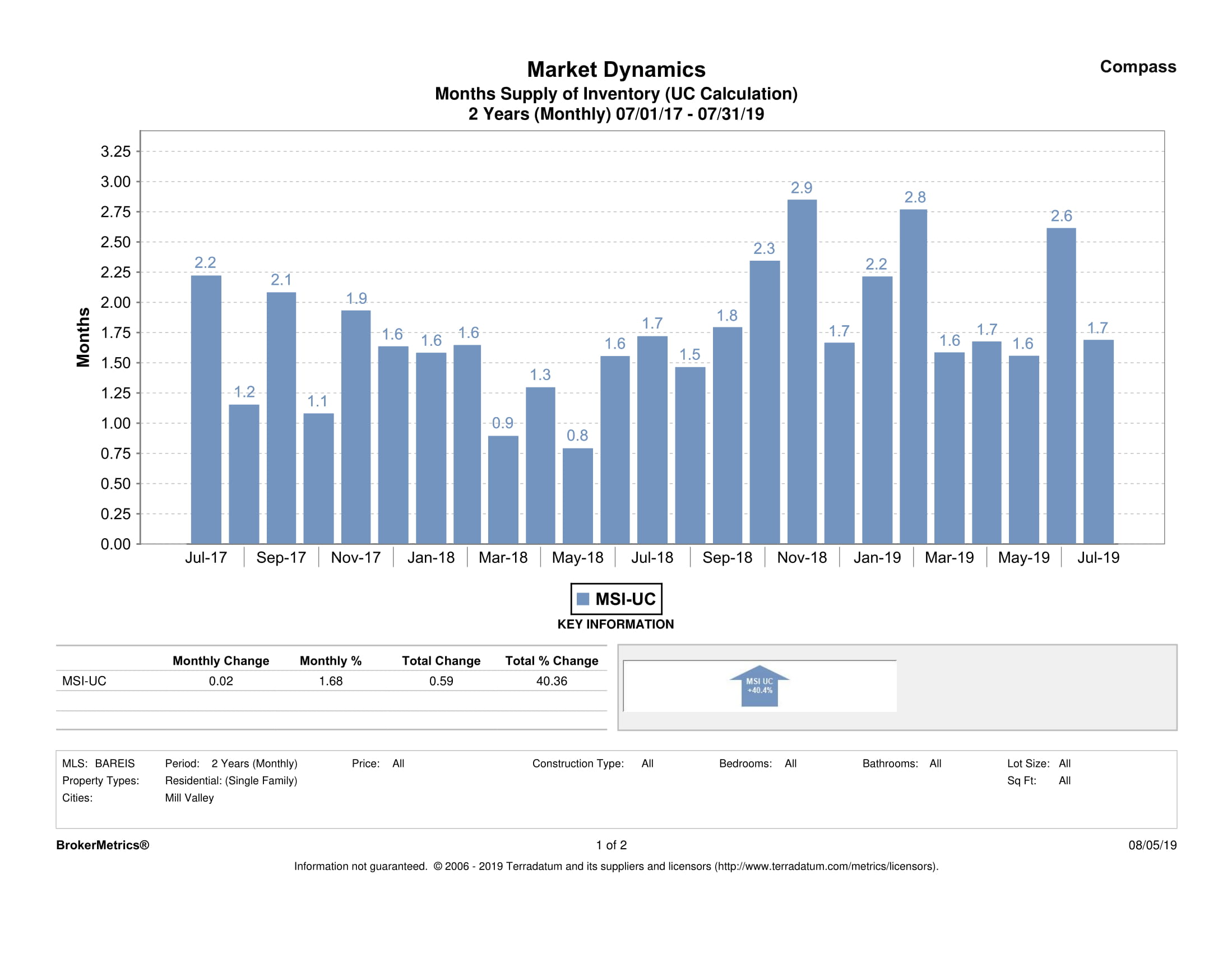Click the Sep-17 x-axis label

pos(281,557)
